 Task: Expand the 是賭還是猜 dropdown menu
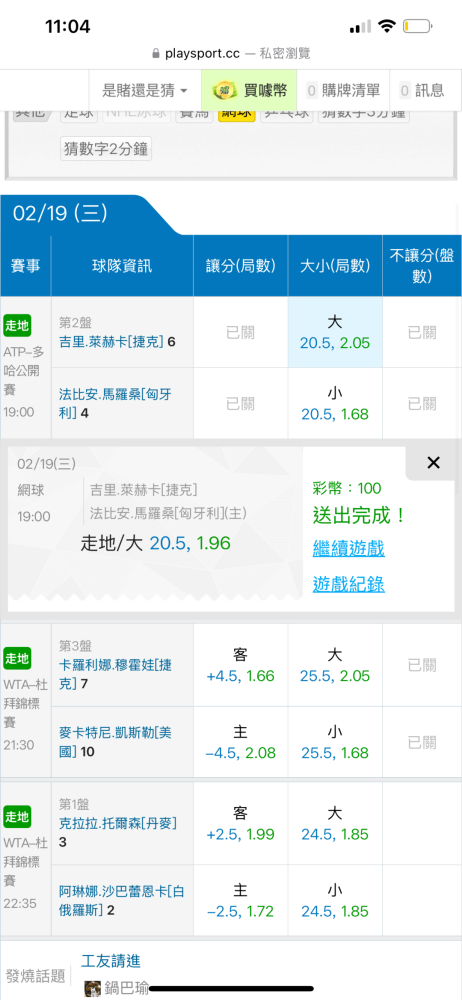[145, 91]
